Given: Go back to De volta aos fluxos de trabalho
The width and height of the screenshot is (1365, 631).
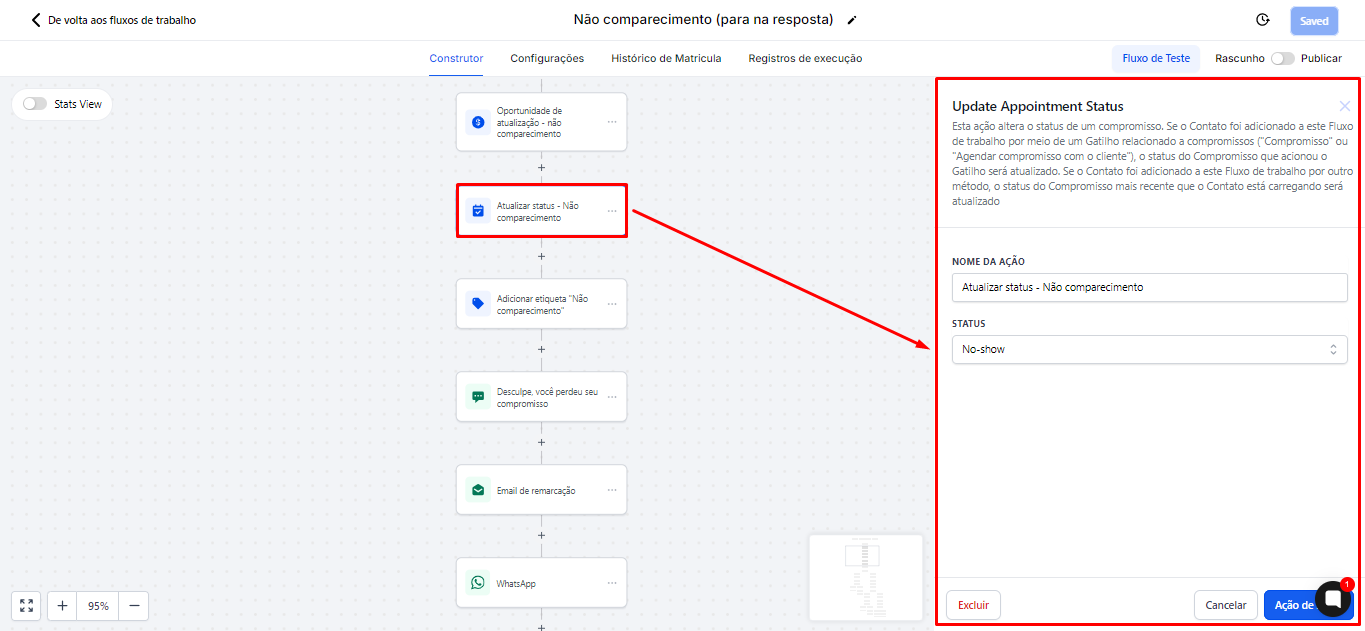Looking at the screenshot, I should click(113, 20).
